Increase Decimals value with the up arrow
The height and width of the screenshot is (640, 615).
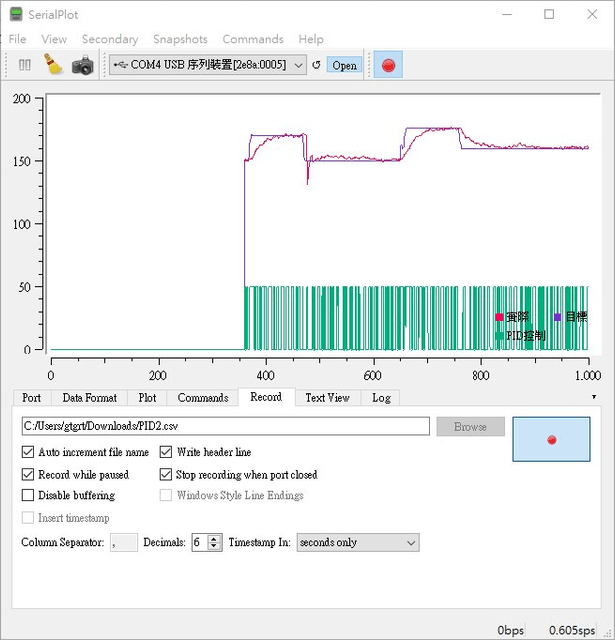[214, 538]
